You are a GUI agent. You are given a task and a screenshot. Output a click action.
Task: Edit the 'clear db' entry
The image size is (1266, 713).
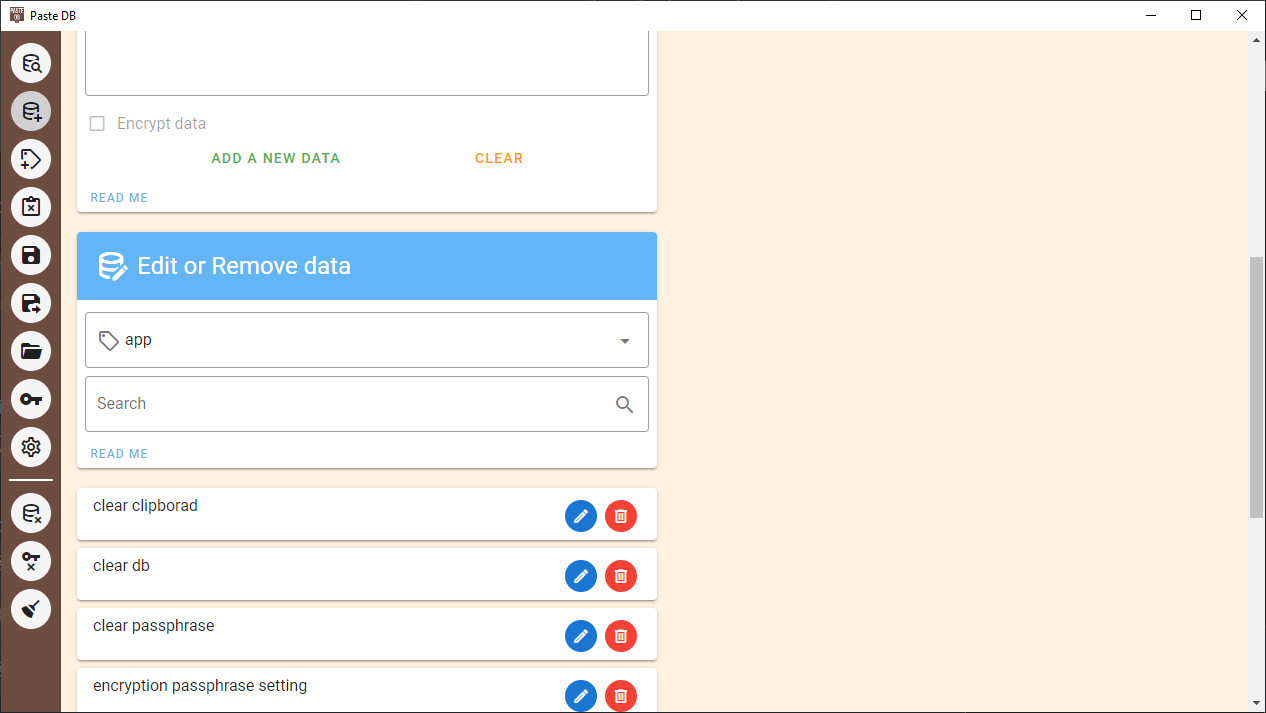click(581, 576)
